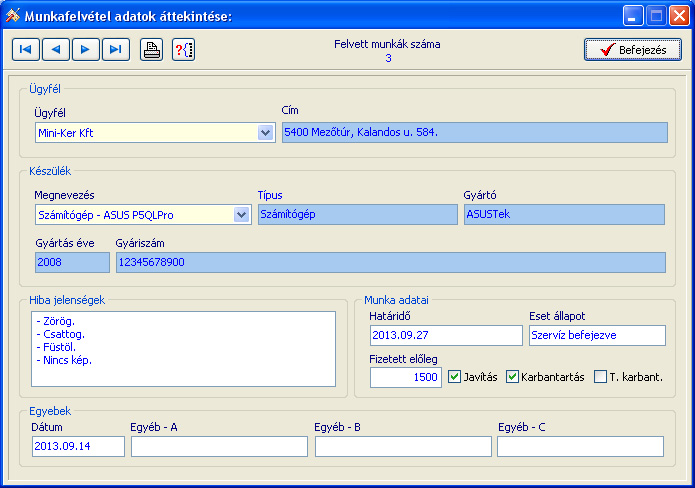Click the Egyéb - C input field
This screenshot has height=488, width=695.
[580, 446]
